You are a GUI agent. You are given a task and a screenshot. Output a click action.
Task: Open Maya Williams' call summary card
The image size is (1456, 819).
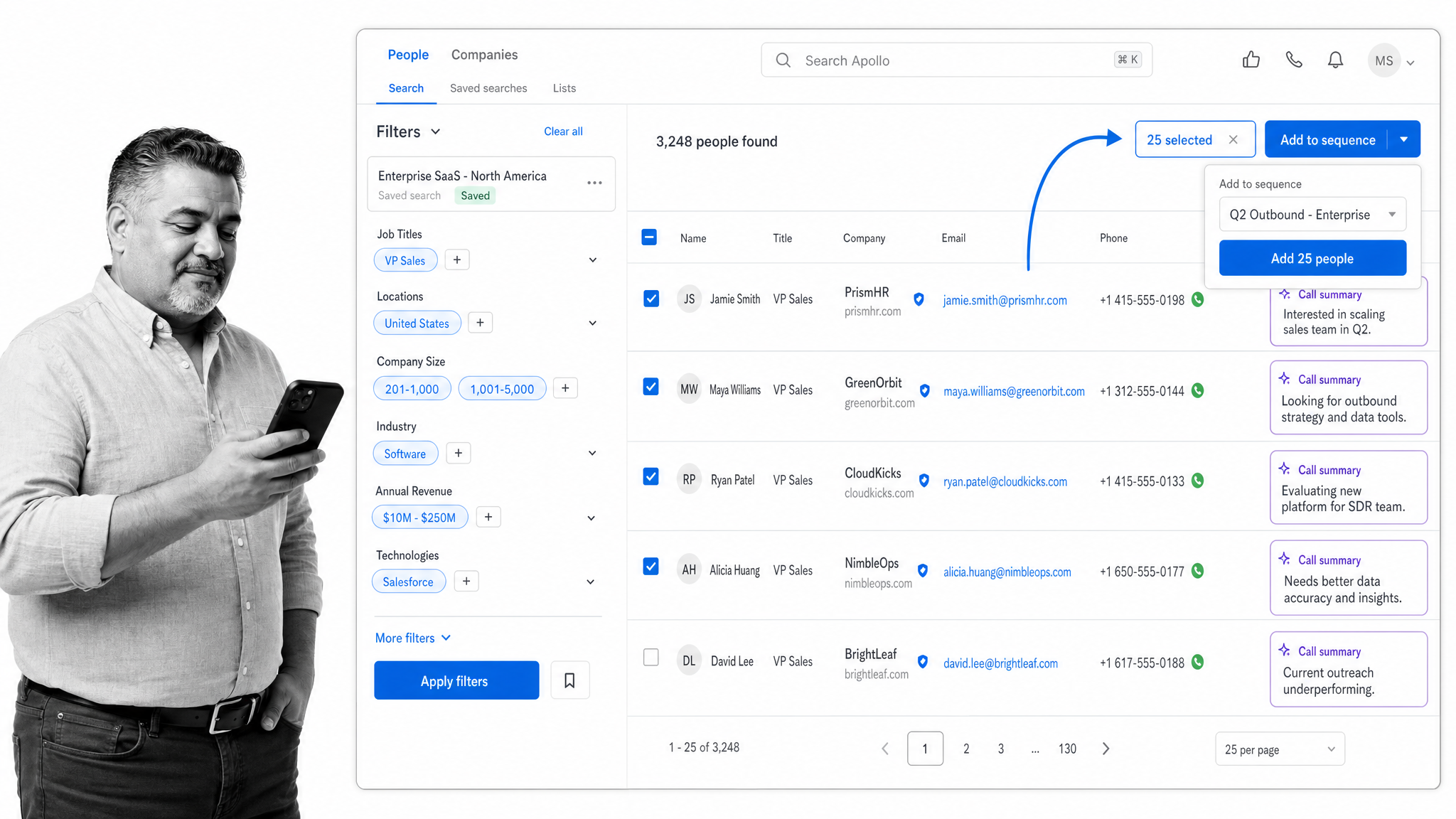point(1349,397)
